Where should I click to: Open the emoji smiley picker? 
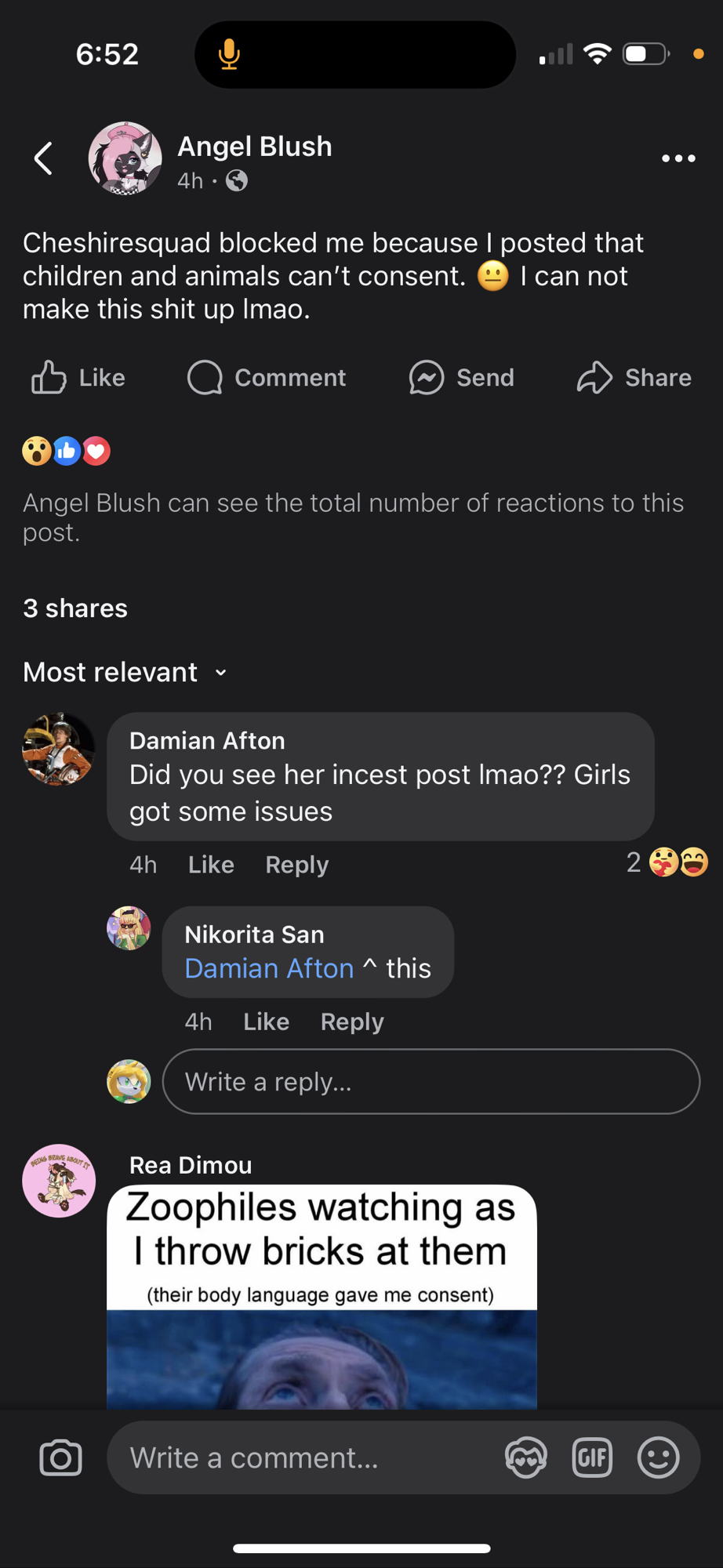[x=658, y=1458]
